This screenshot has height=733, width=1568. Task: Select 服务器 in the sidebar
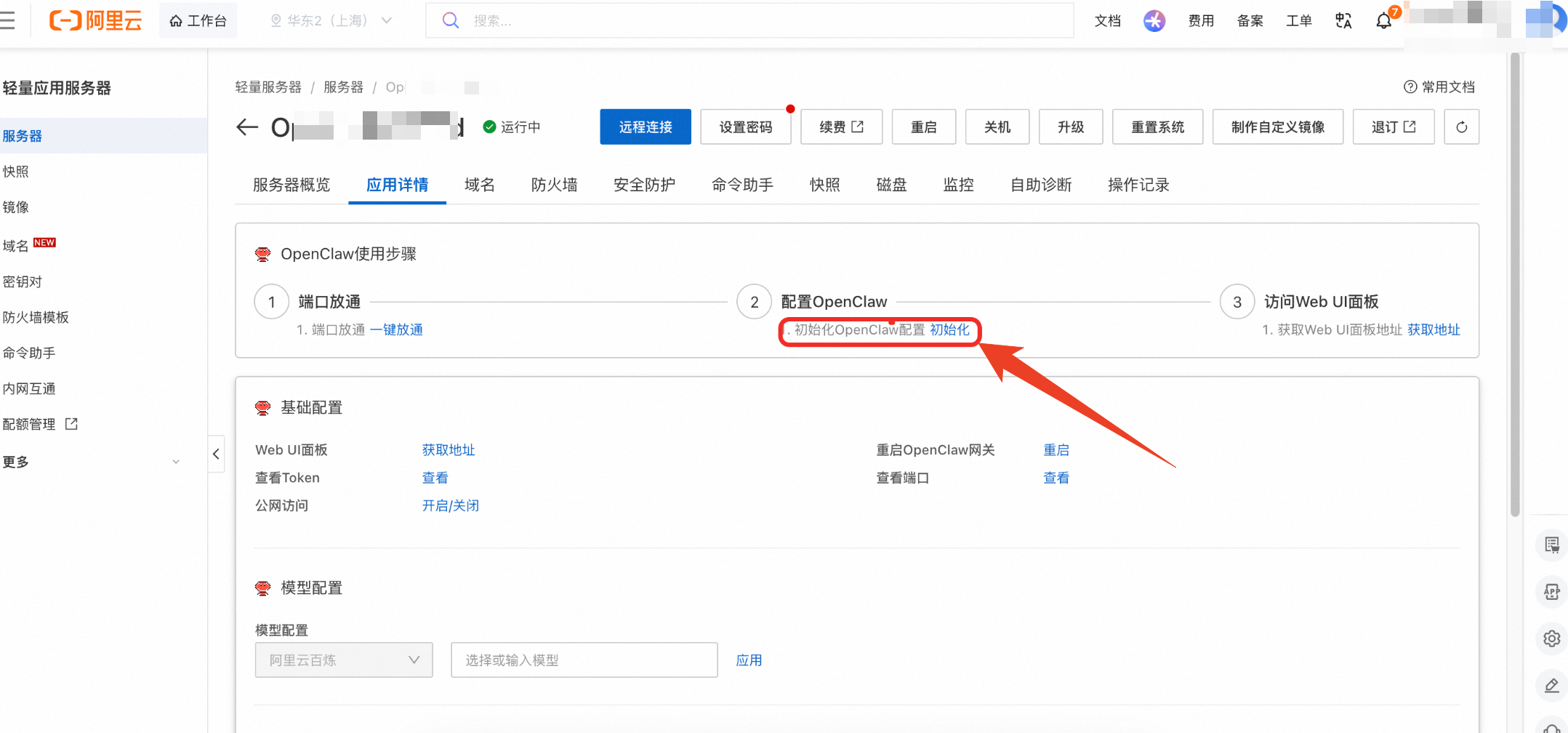(x=103, y=136)
